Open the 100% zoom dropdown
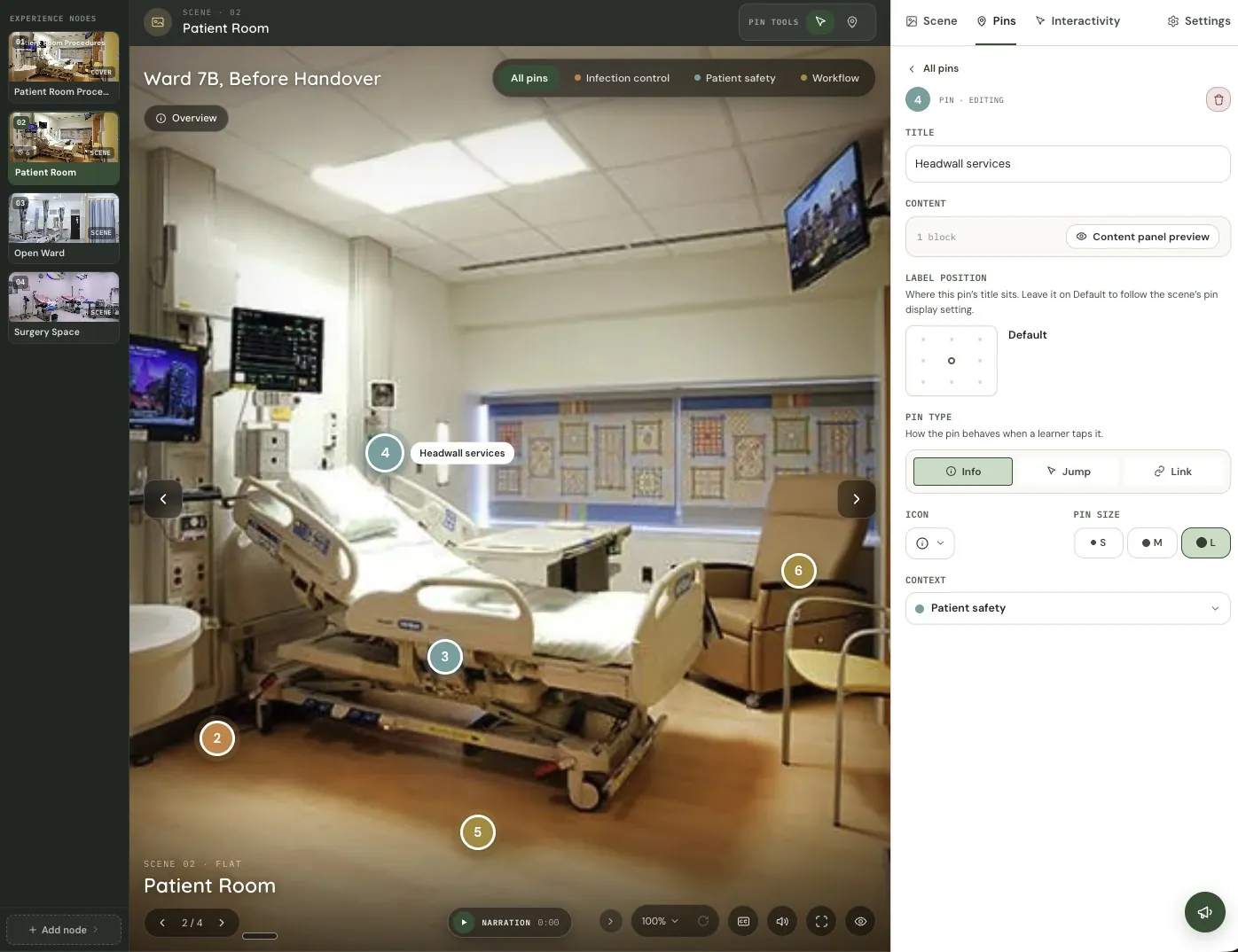Screen dimensions: 1238x952 coord(660,922)
